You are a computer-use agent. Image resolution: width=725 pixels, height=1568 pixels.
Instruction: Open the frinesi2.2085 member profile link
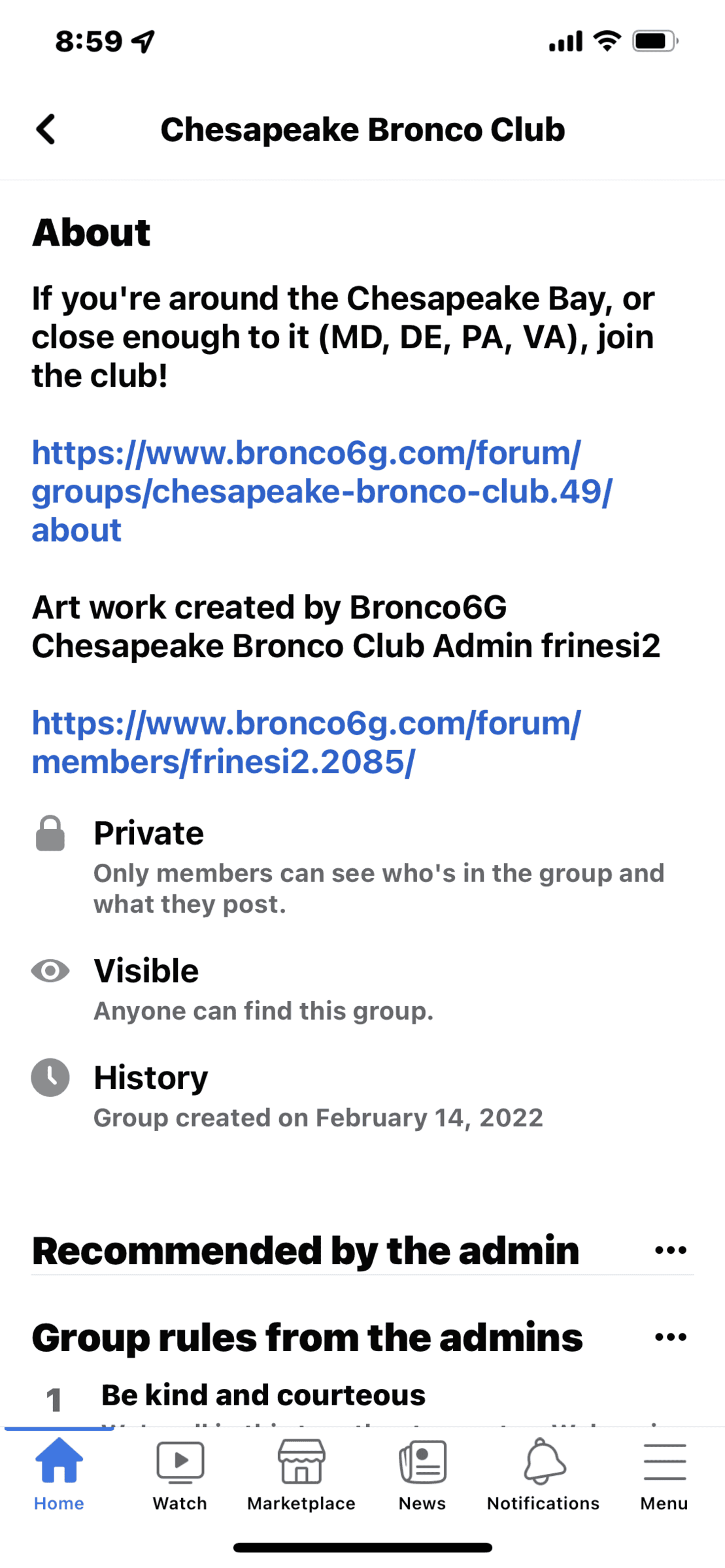(306, 742)
